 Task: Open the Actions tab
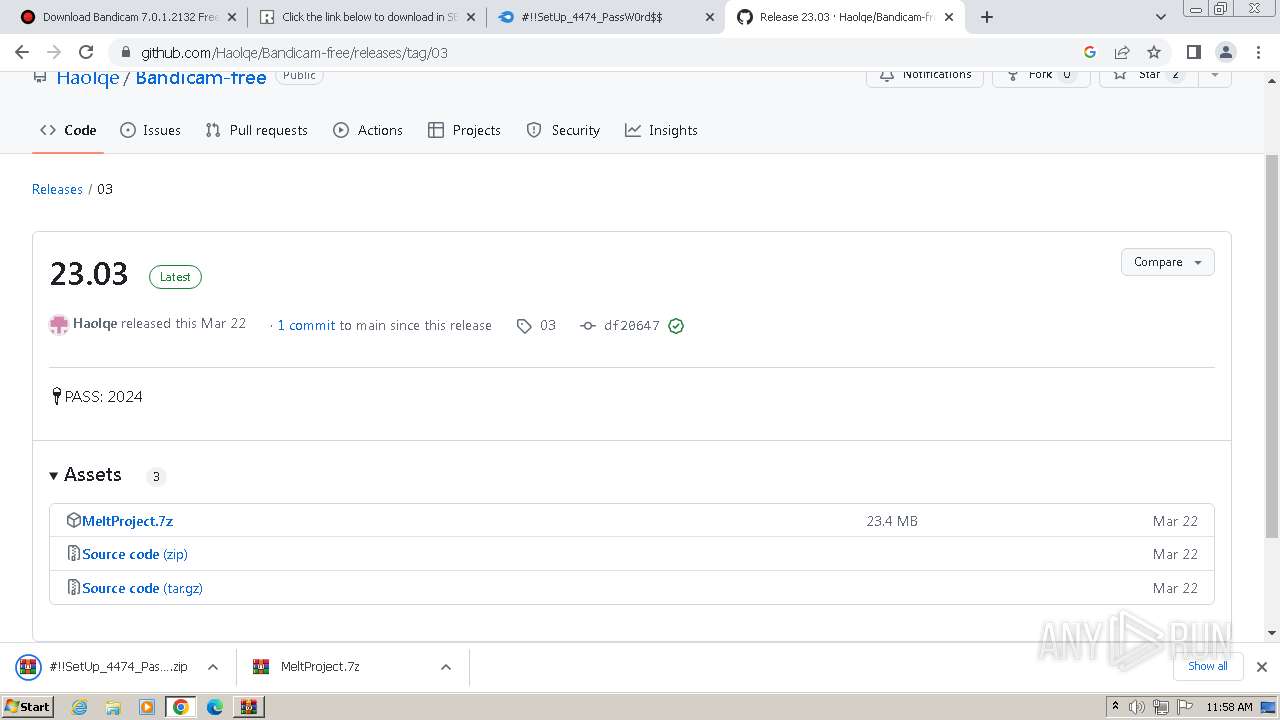click(368, 130)
